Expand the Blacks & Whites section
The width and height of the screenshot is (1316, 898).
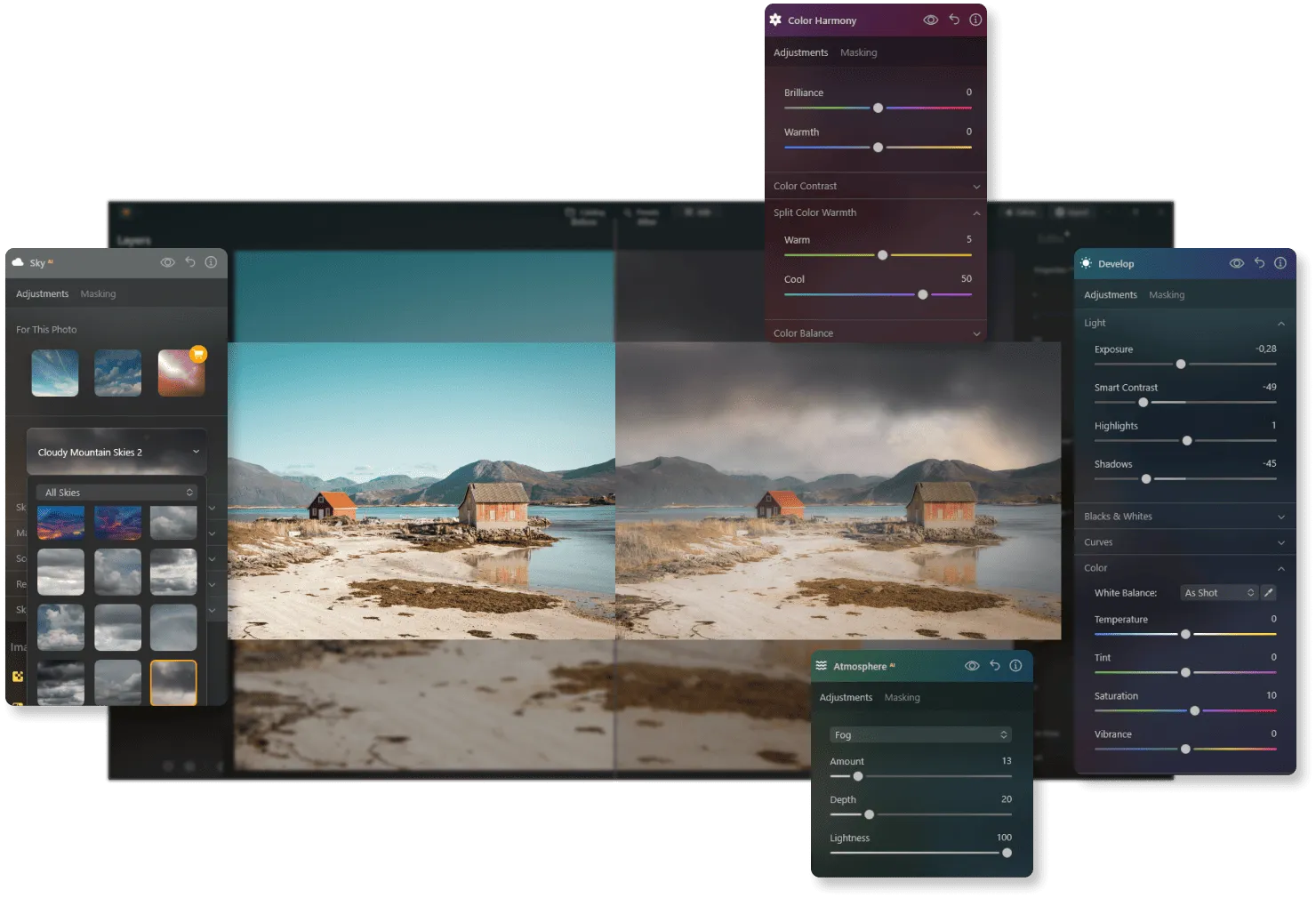pos(1184,517)
